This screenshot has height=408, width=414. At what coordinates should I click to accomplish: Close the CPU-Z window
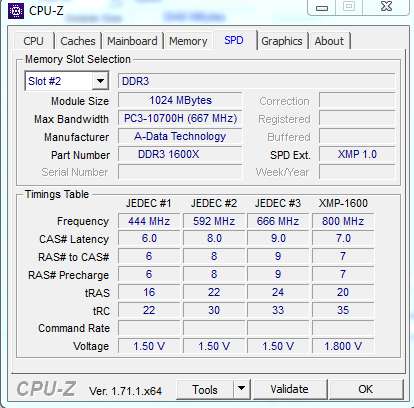click(x=386, y=7)
